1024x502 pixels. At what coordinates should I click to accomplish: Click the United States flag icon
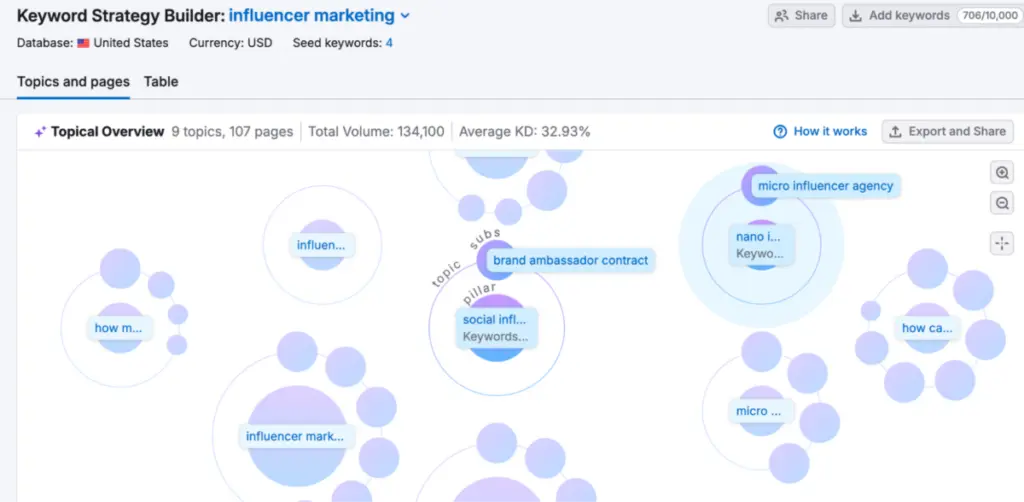point(84,43)
